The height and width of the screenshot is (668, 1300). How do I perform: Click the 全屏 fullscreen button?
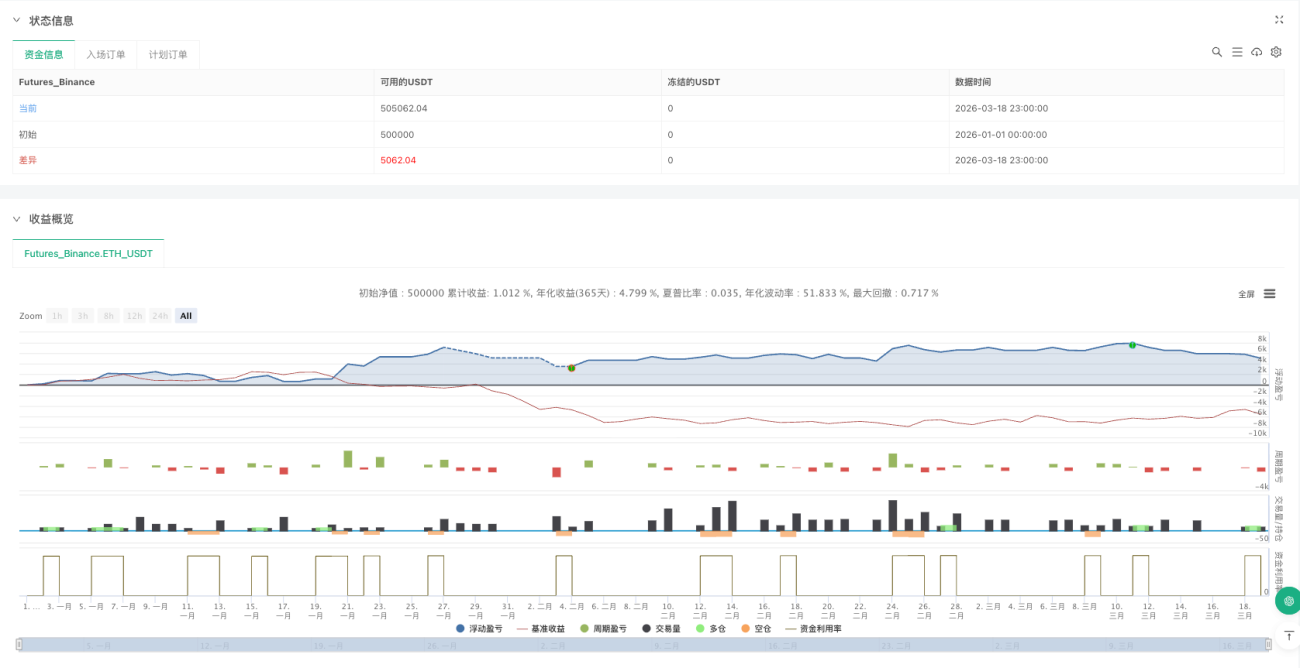coord(1246,294)
